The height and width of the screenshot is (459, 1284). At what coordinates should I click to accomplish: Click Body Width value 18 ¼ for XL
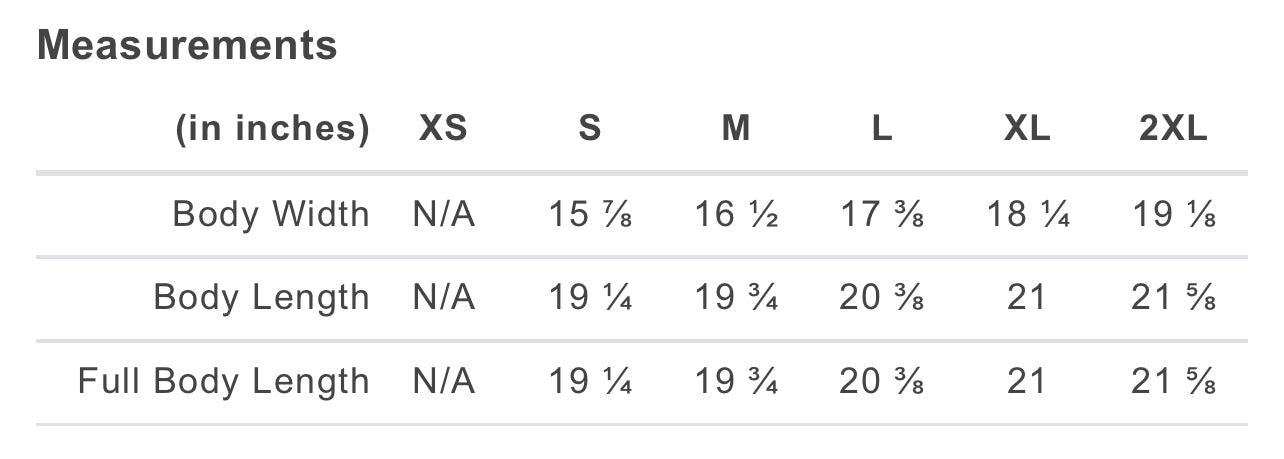[1027, 214]
